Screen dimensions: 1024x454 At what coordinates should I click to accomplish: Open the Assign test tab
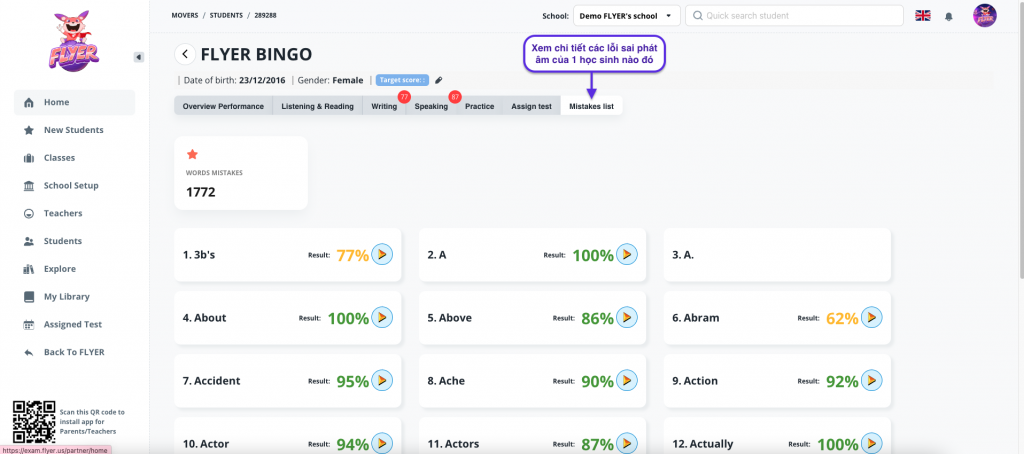click(x=531, y=106)
